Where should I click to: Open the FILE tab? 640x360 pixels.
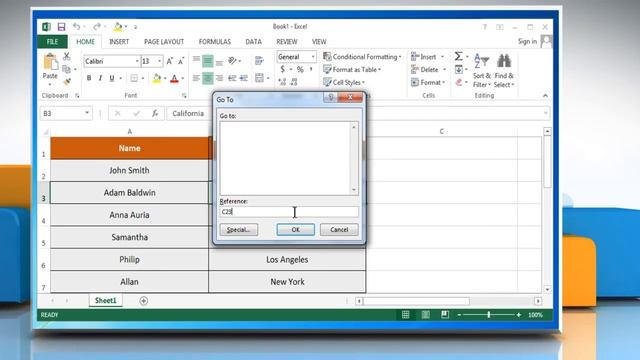click(x=52, y=42)
